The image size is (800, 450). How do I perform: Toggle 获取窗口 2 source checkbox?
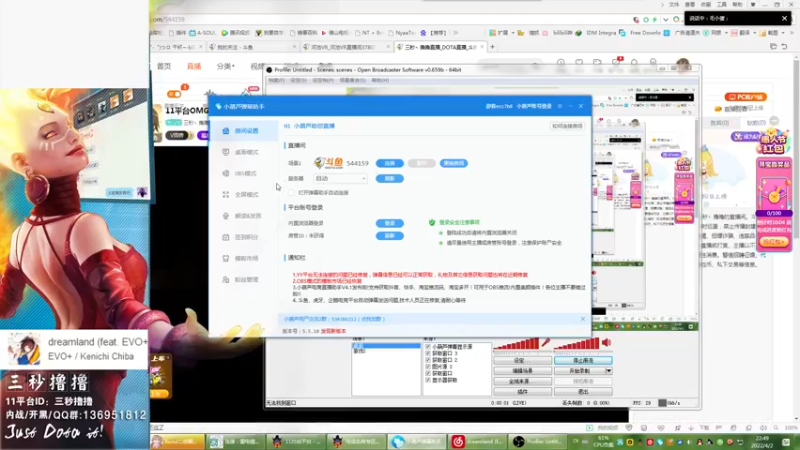(x=428, y=360)
